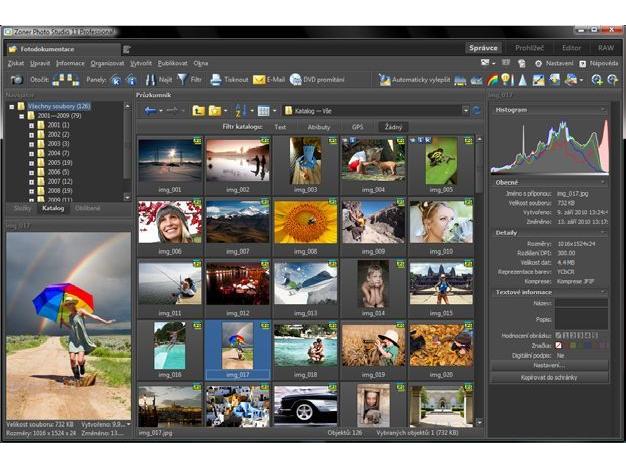Screen dimensions: 626x469
Task: Click the refresh icon beside catalog path
Action: tap(476, 111)
